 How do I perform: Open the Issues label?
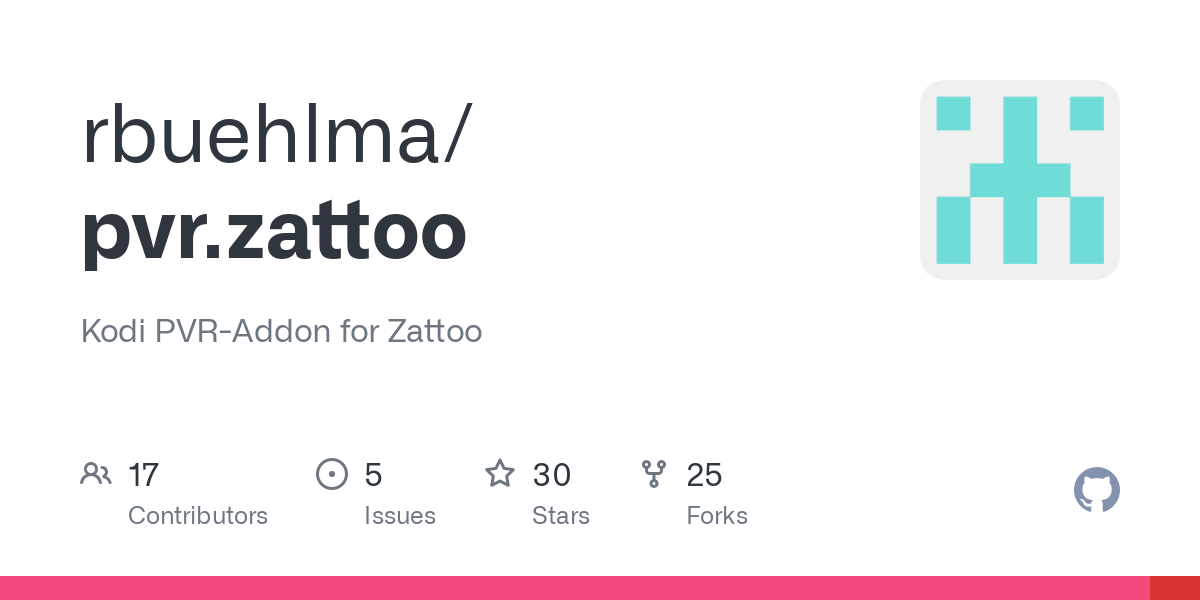(x=400, y=516)
